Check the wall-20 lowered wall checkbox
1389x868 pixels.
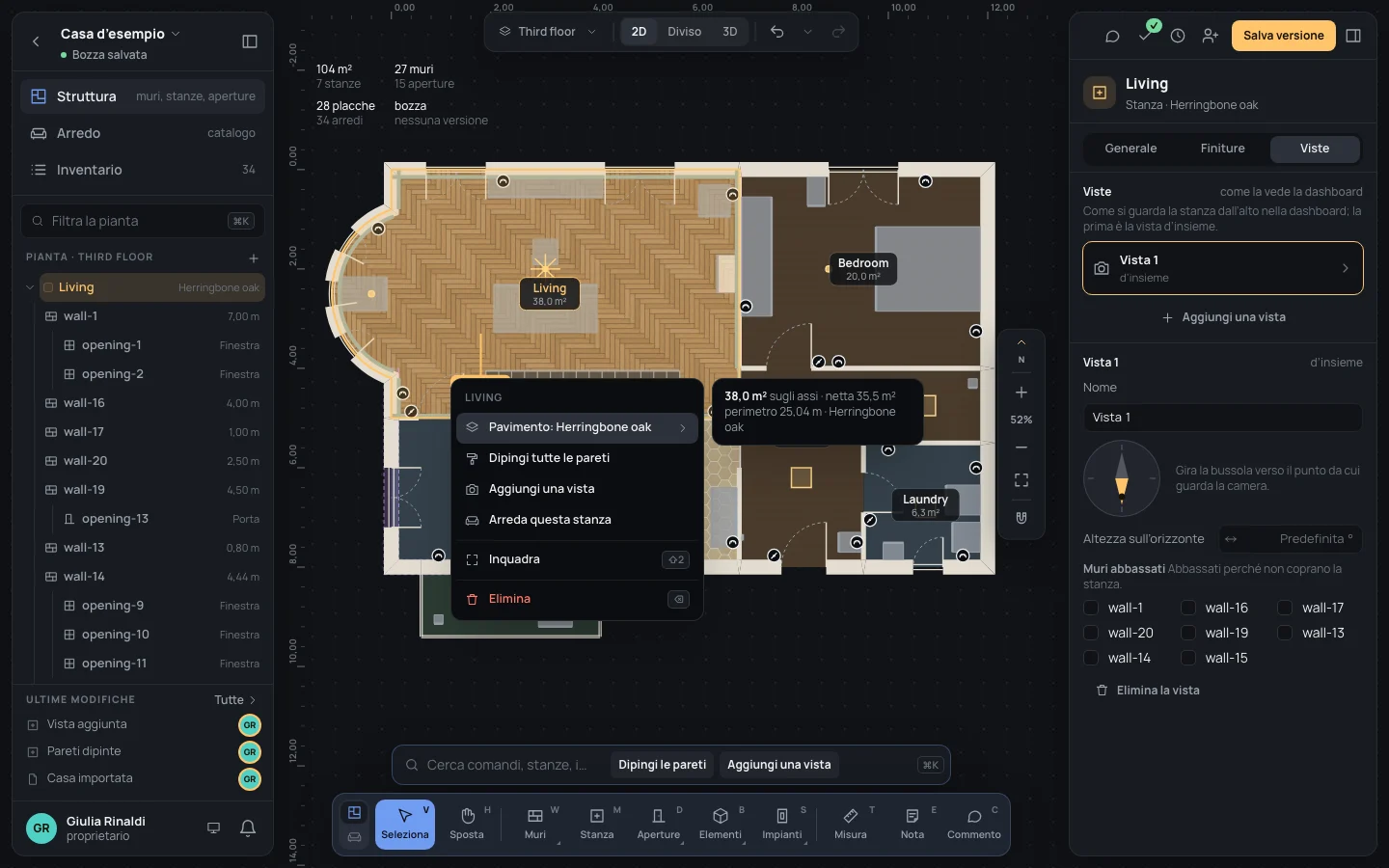pos(1091,633)
